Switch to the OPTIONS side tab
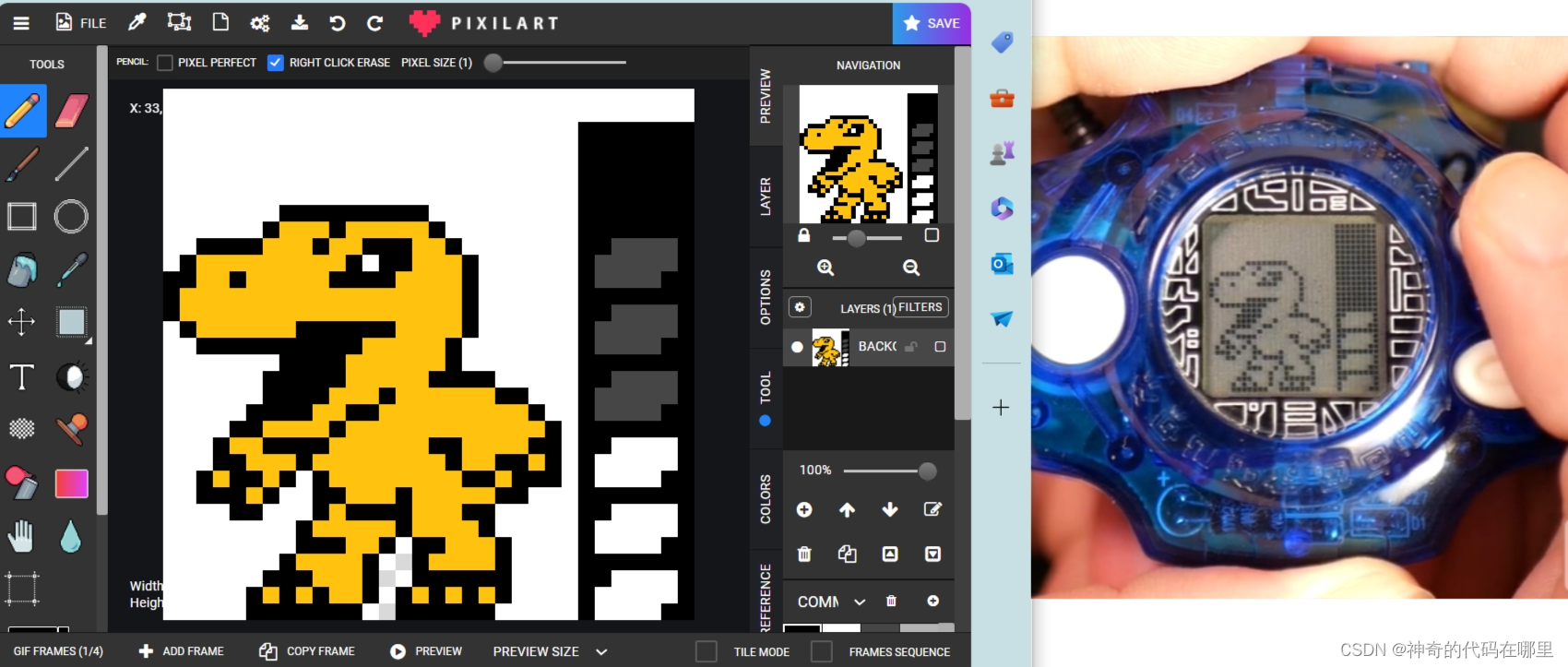This screenshot has height=667, width=1568. (x=765, y=297)
